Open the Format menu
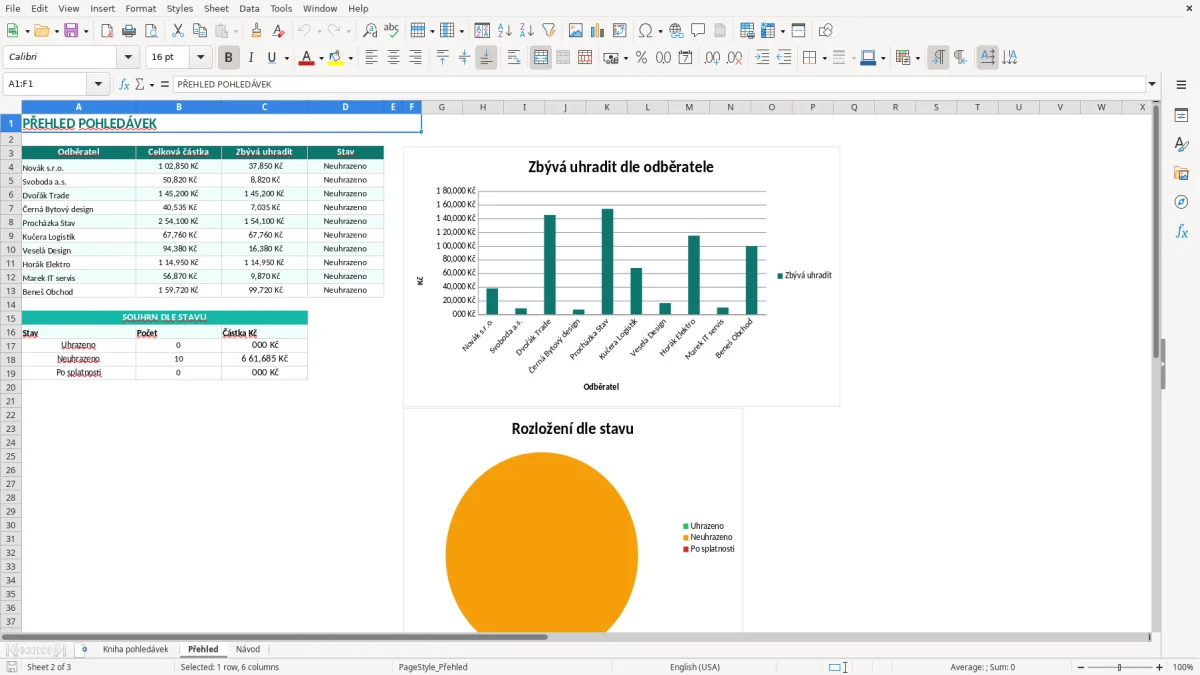 [x=141, y=8]
